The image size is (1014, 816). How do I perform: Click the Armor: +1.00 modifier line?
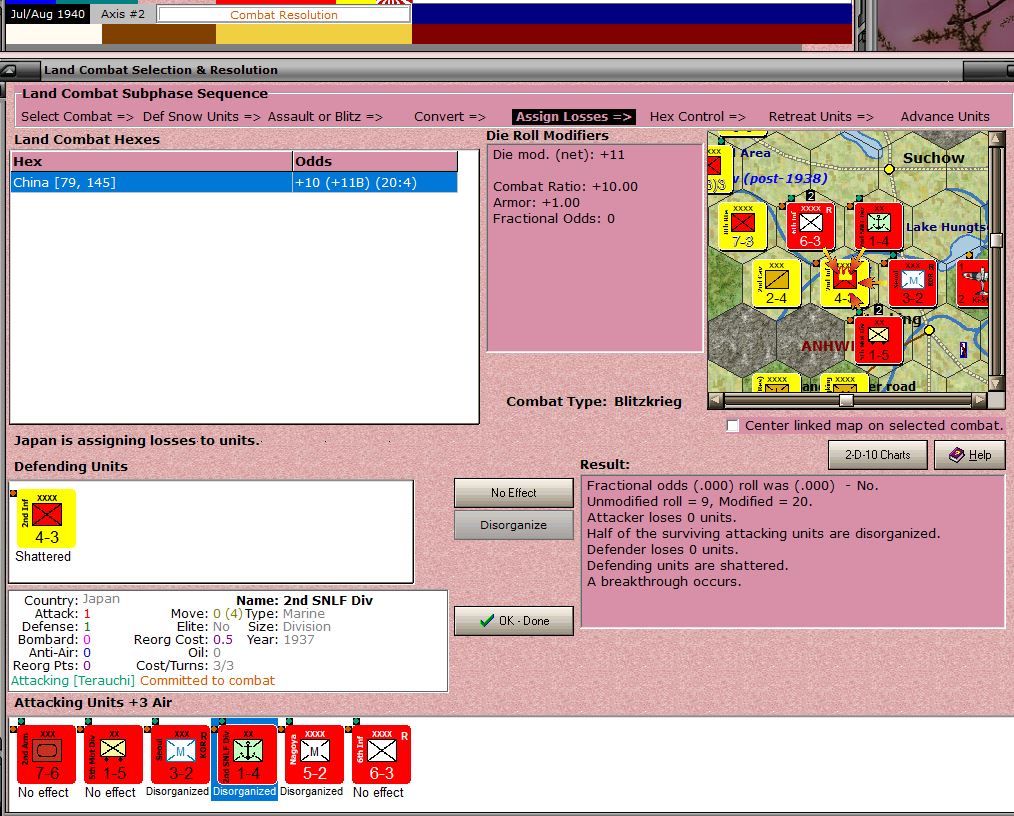536,202
